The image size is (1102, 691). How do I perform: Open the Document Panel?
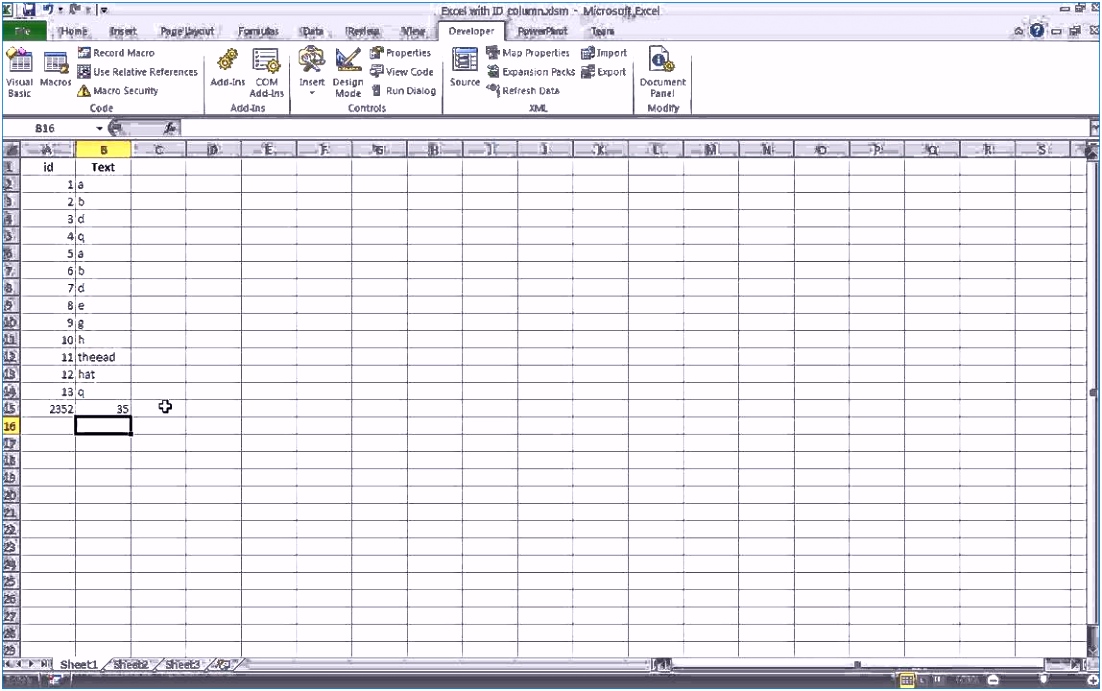click(662, 73)
